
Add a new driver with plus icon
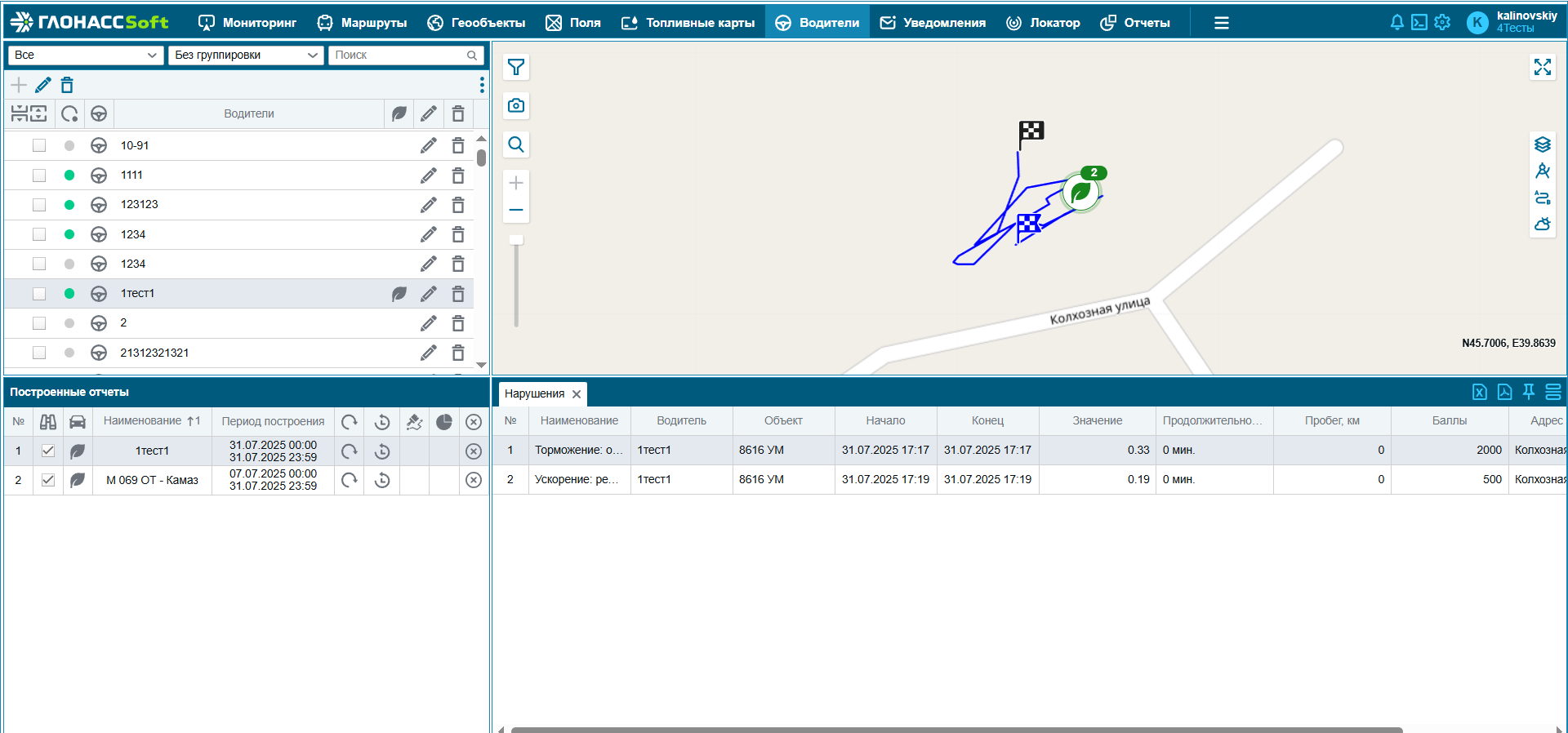coord(19,85)
